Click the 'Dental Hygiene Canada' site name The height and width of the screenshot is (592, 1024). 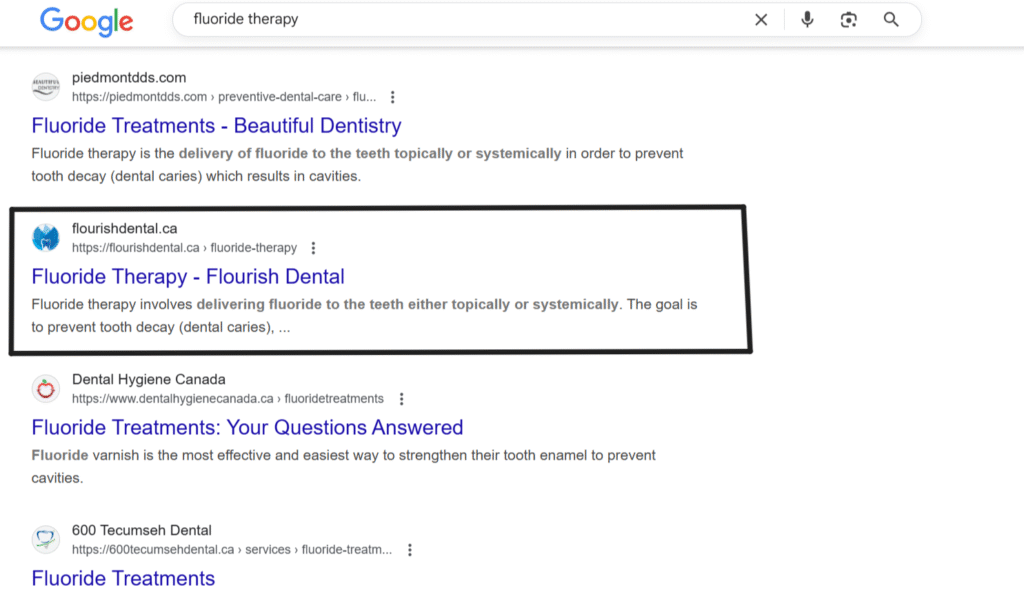[x=149, y=380]
